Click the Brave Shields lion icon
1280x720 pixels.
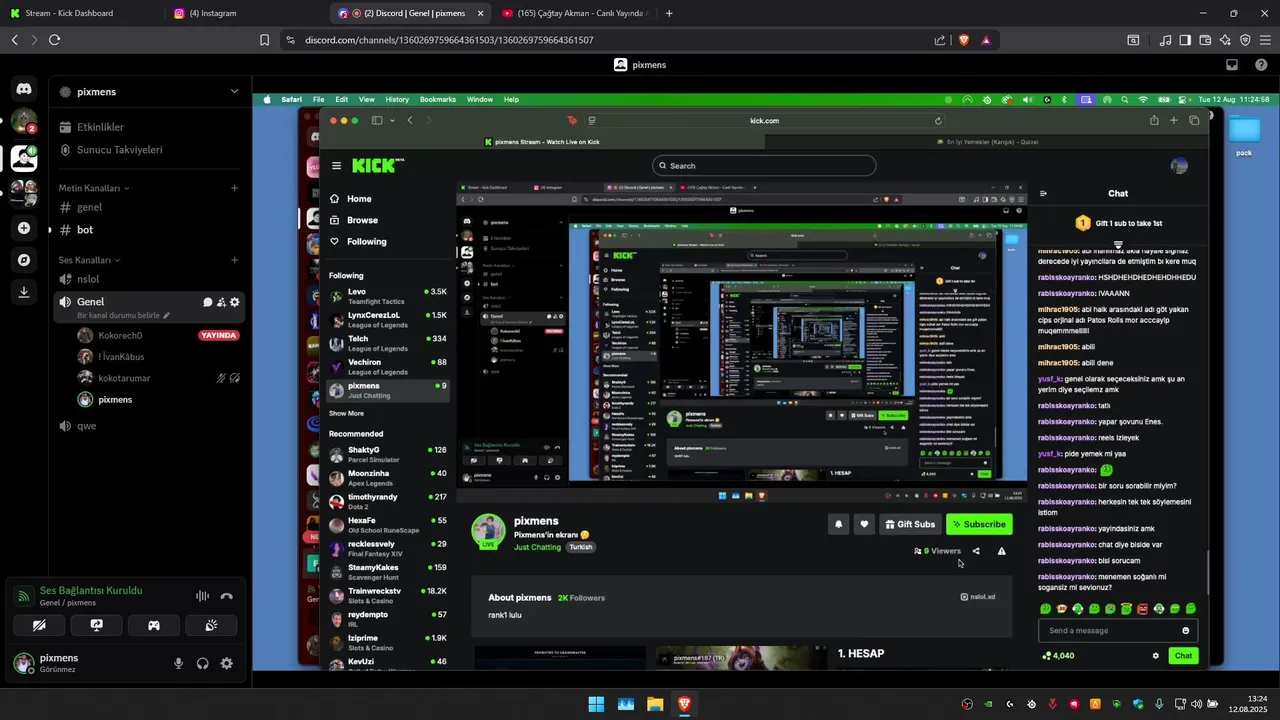964,40
